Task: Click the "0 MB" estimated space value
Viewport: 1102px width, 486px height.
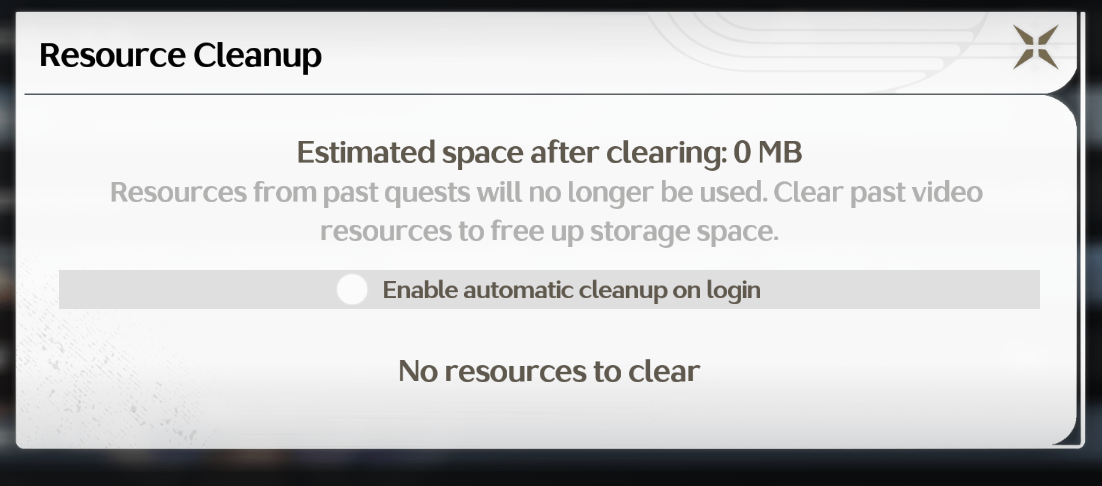Action: [x=769, y=153]
